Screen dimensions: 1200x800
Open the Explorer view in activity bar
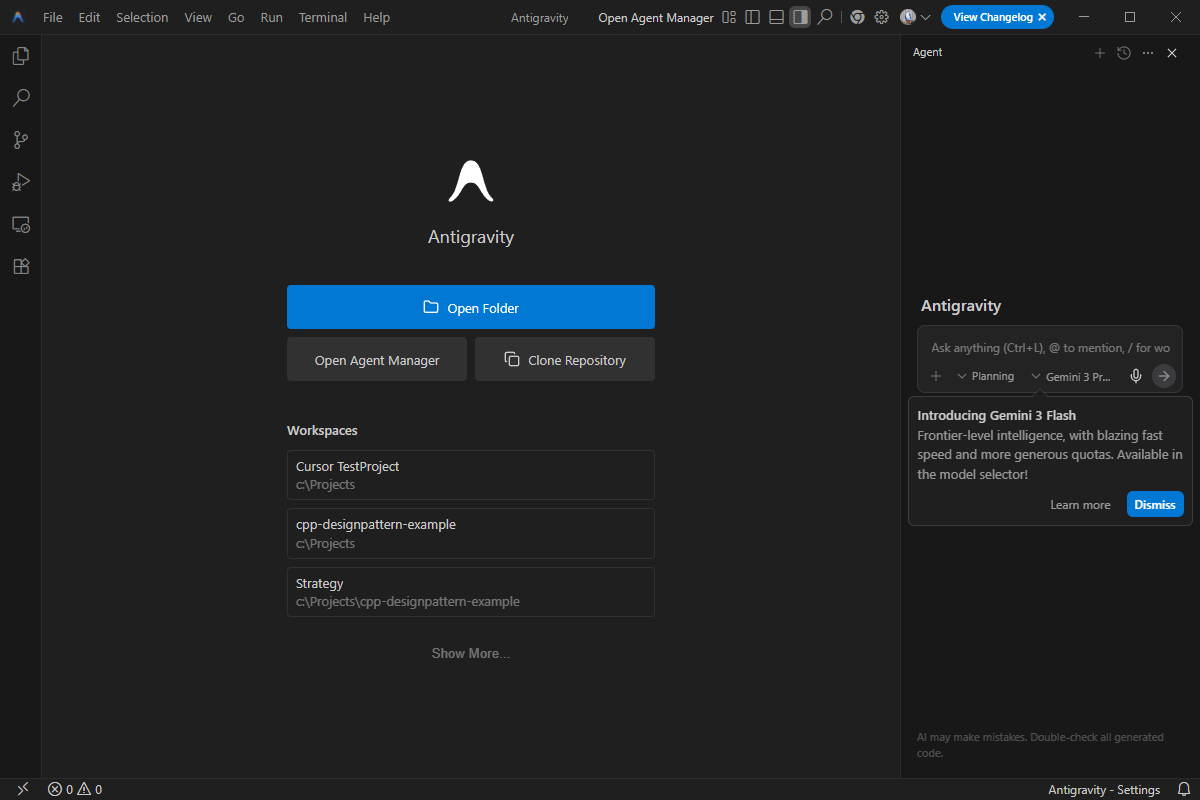20,56
